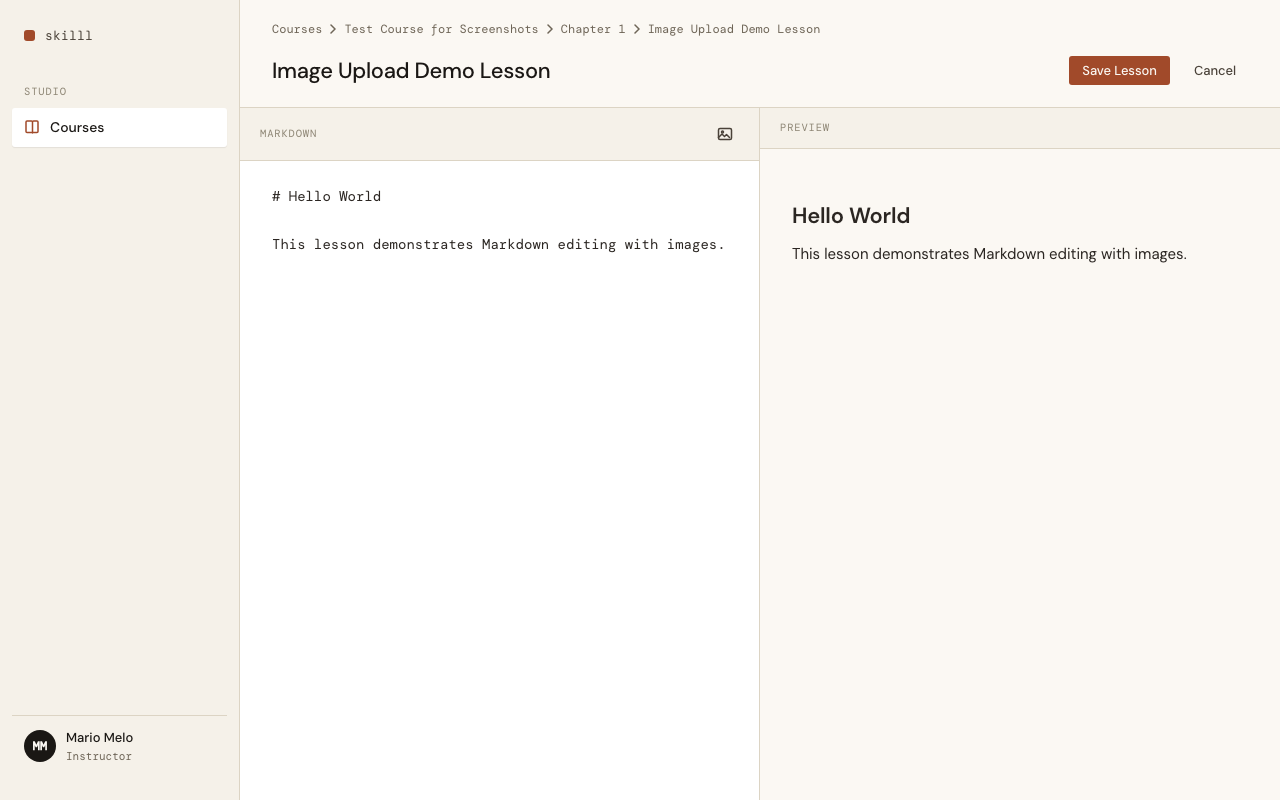This screenshot has width=1280, height=800.
Task: Click the Image Upload Demo Lesson page title
Action: coord(411,71)
